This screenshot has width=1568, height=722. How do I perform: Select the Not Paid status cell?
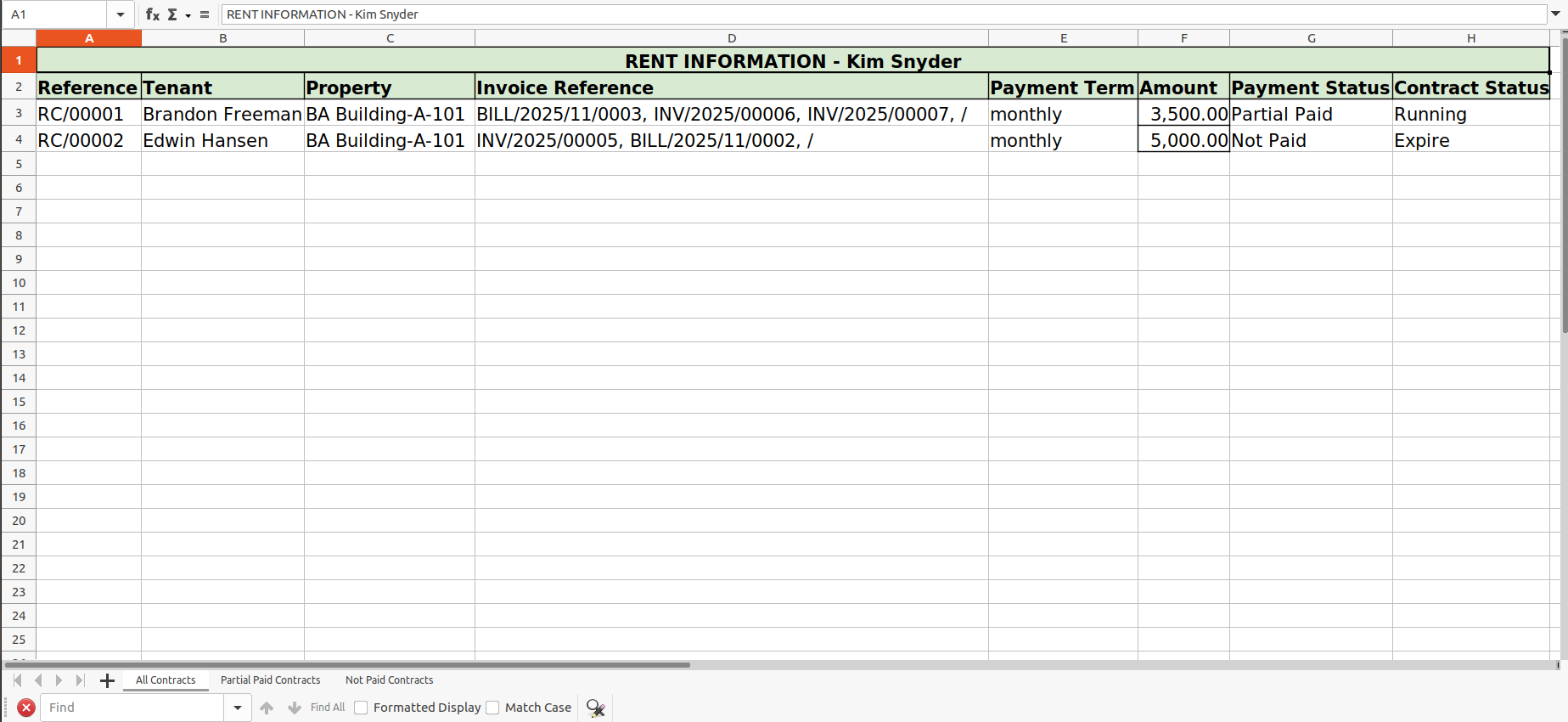[1311, 139]
